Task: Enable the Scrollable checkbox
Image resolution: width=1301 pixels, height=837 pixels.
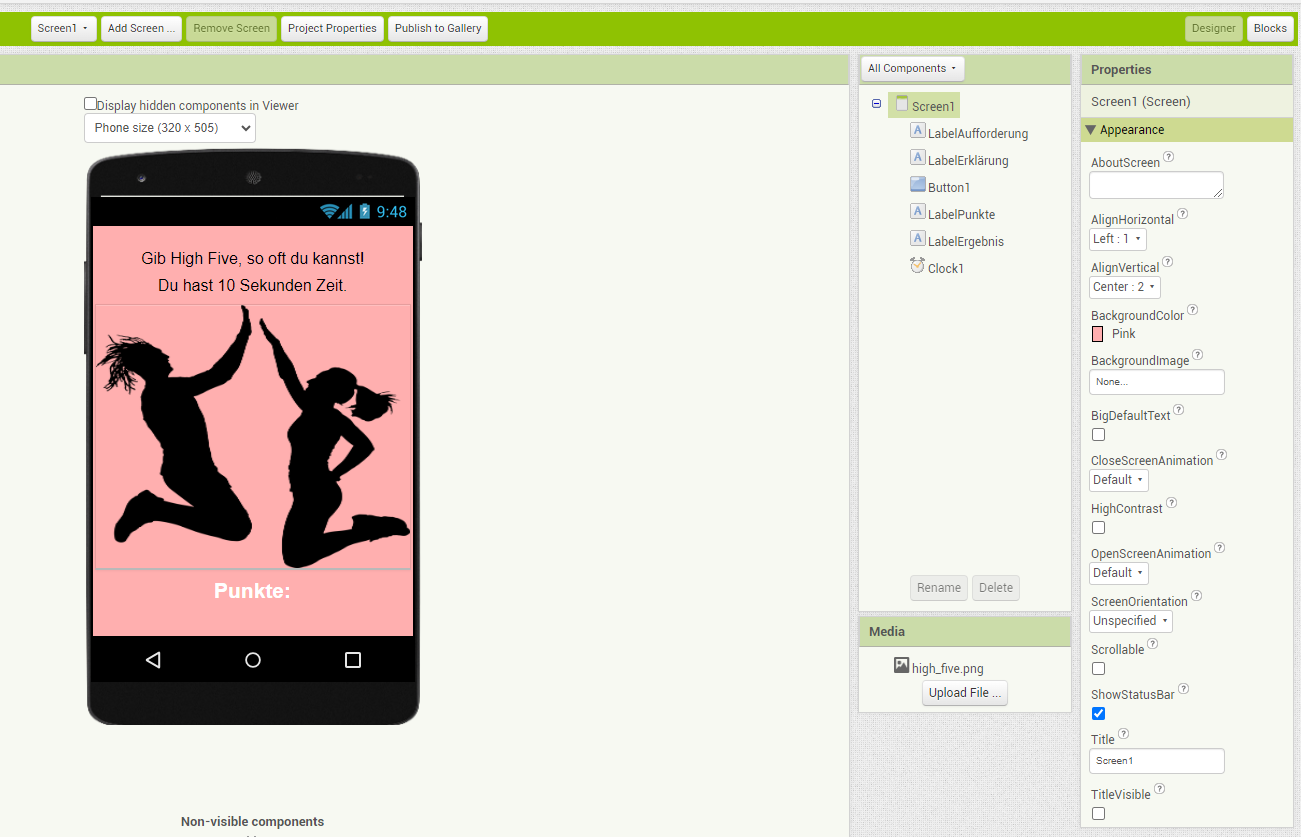Action: point(1098,669)
